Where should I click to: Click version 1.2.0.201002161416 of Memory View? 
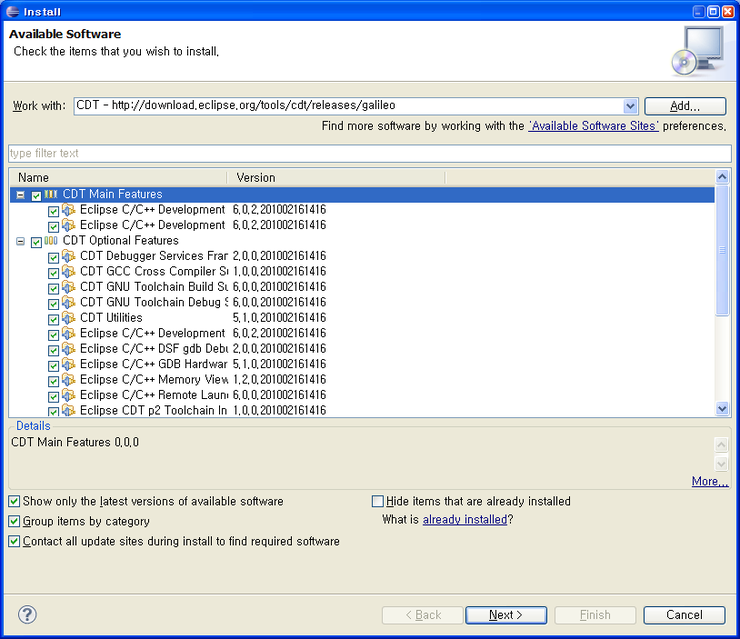pyautogui.click(x=279, y=379)
